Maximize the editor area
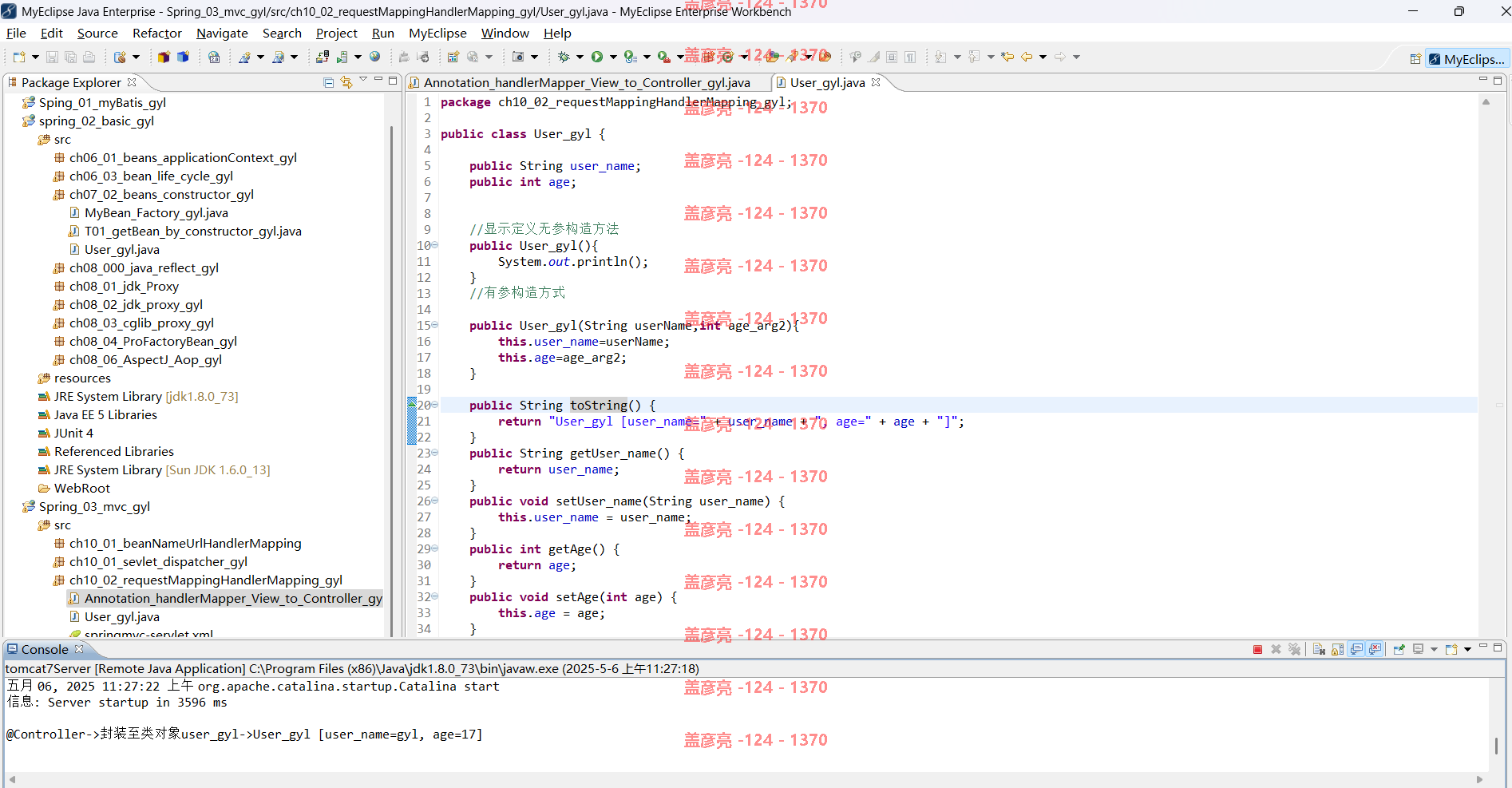 pos(1498,81)
